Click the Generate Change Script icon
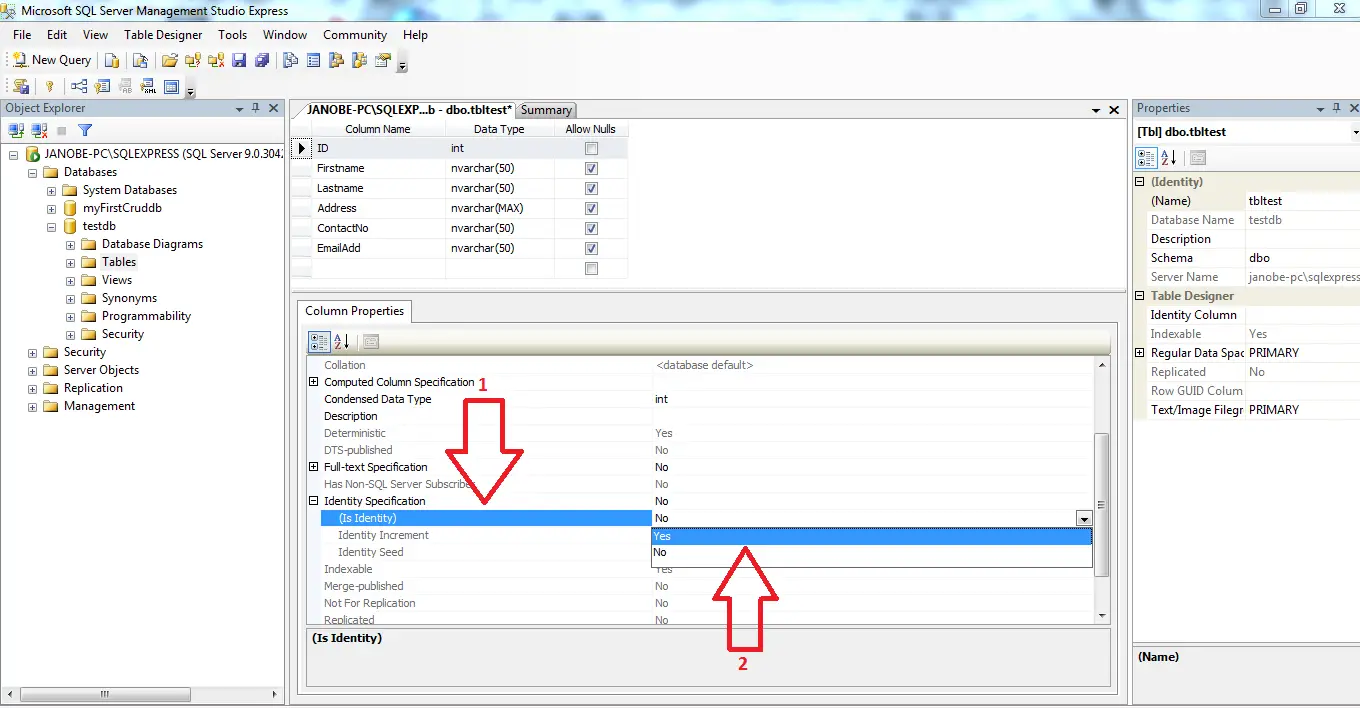 (x=21, y=87)
